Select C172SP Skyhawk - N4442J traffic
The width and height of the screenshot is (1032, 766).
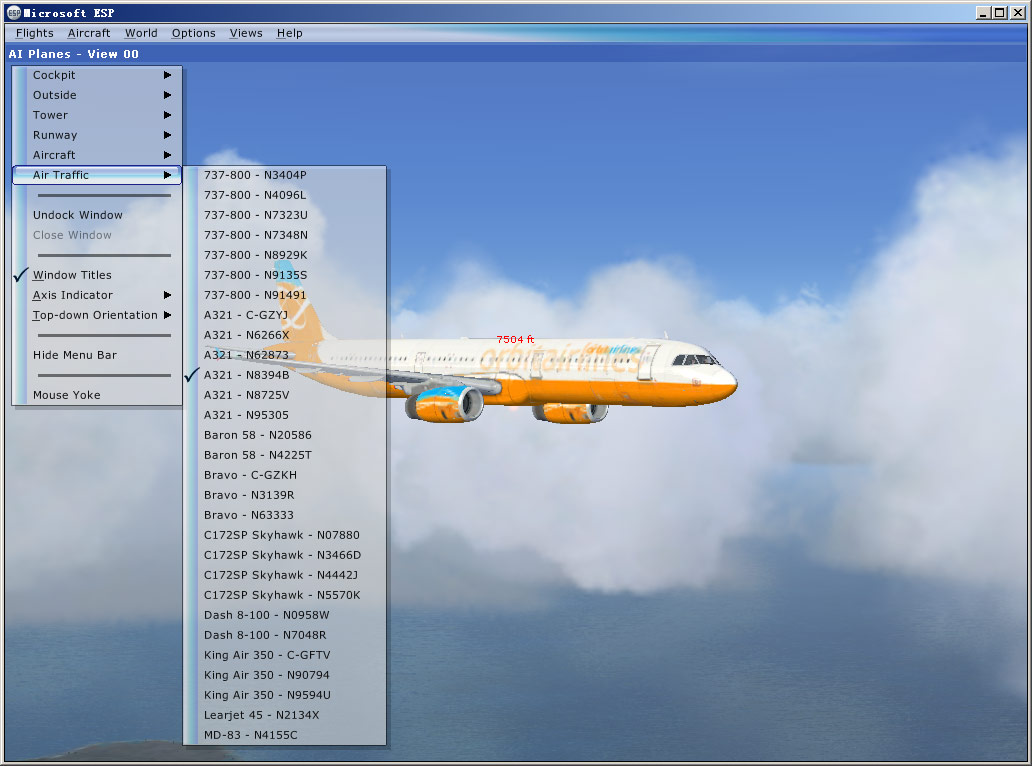click(x=284, y=575)
